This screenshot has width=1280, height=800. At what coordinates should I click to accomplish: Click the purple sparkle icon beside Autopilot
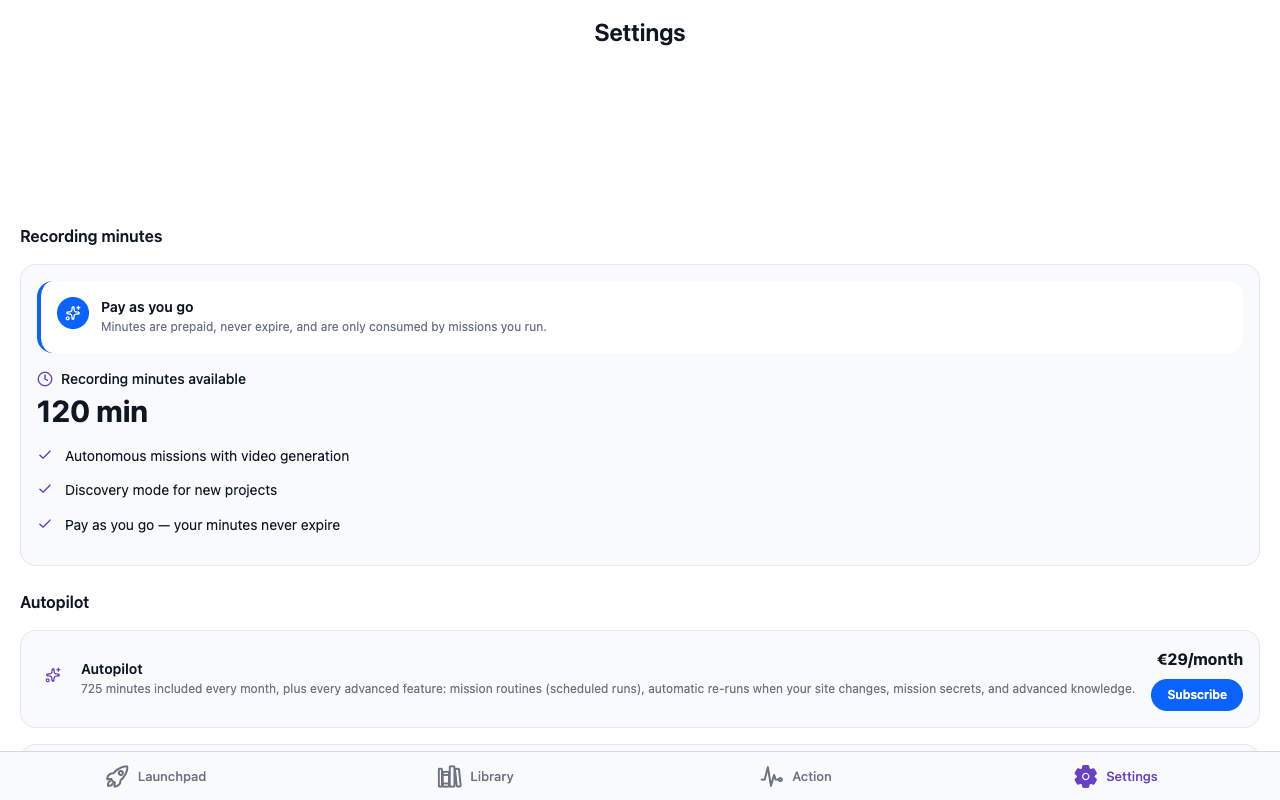pos(53,676)
